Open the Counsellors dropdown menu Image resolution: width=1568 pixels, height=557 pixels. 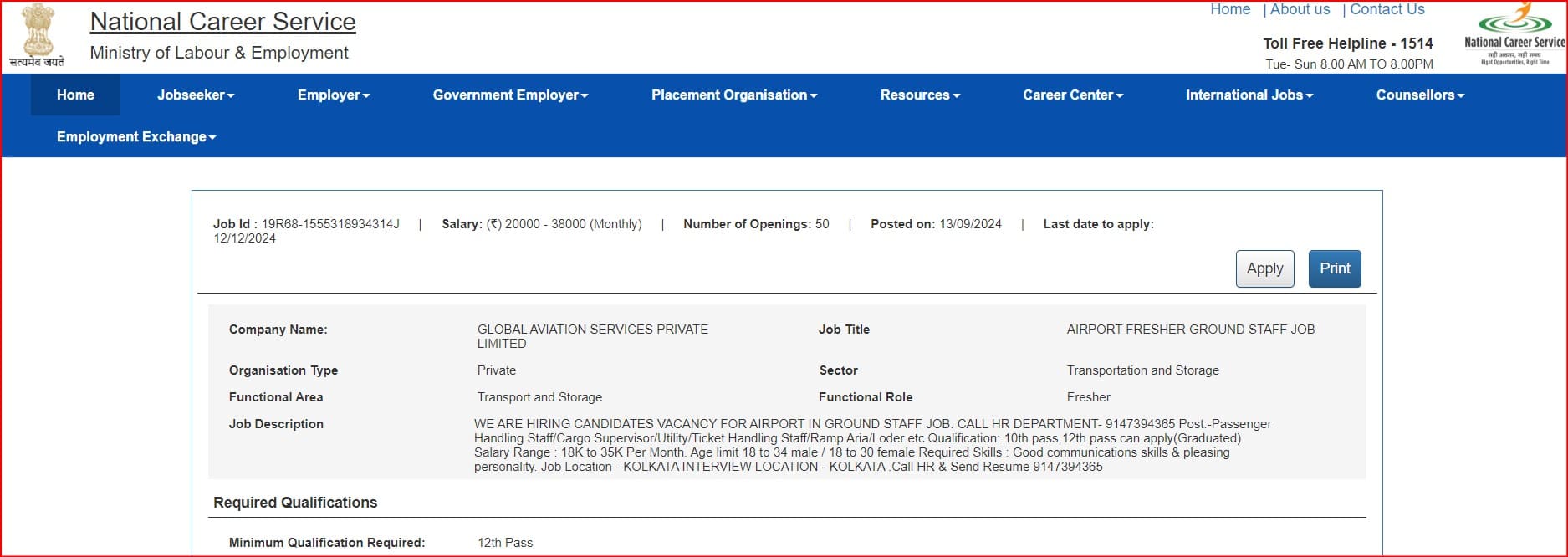coord(1420,95)
